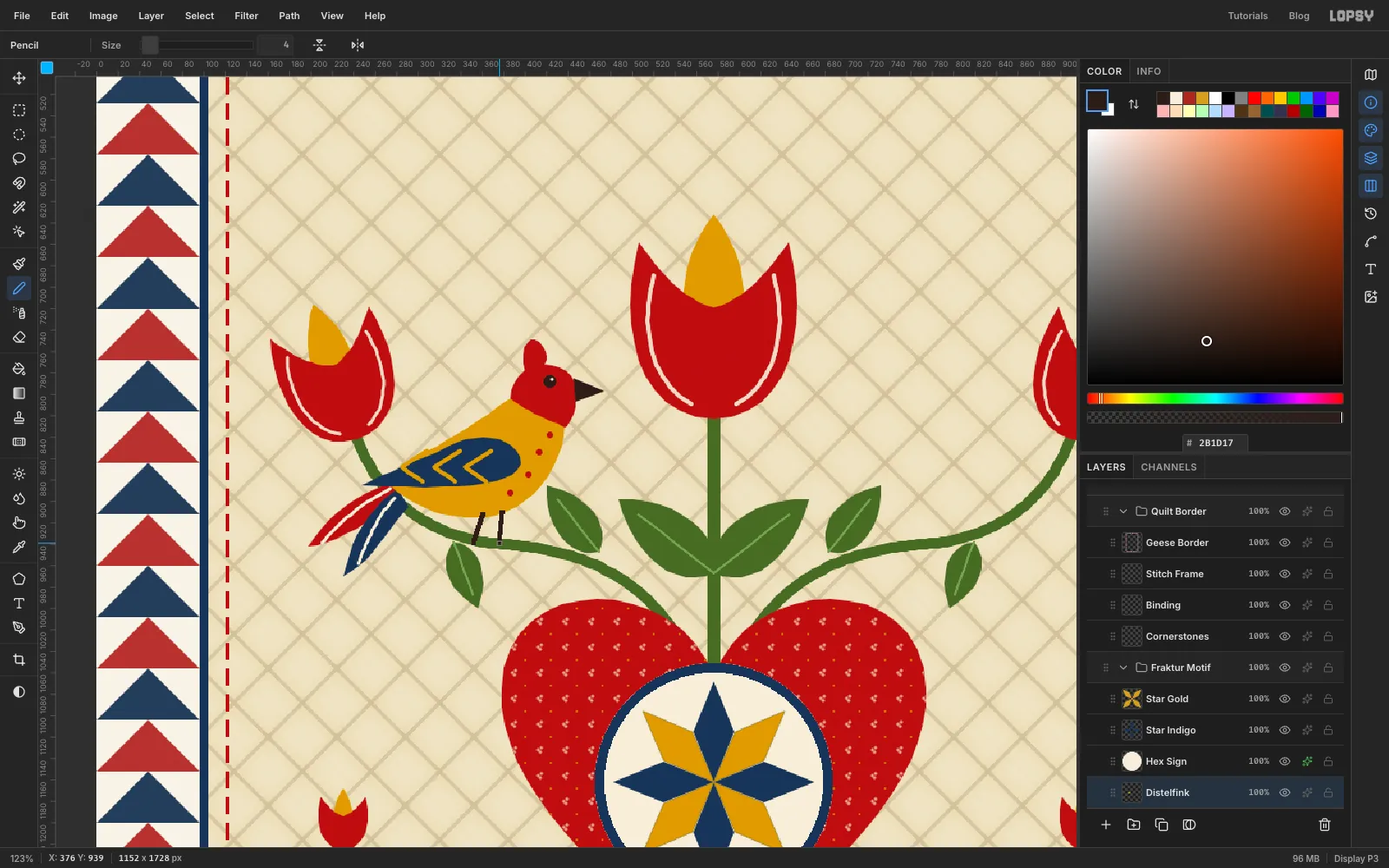
Task: Select the Rectangular Marquee tool
Action: (18, 110)
